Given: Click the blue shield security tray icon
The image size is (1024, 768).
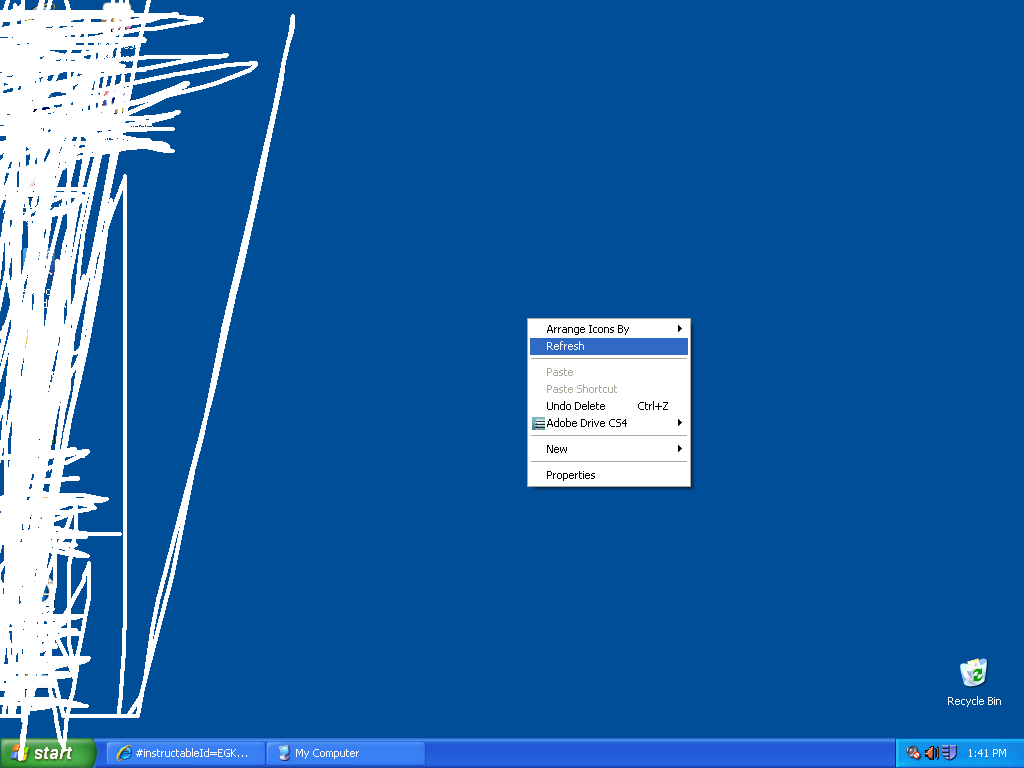Looking at the screenshot, I should pyautogui.click(x=949, y=753).
